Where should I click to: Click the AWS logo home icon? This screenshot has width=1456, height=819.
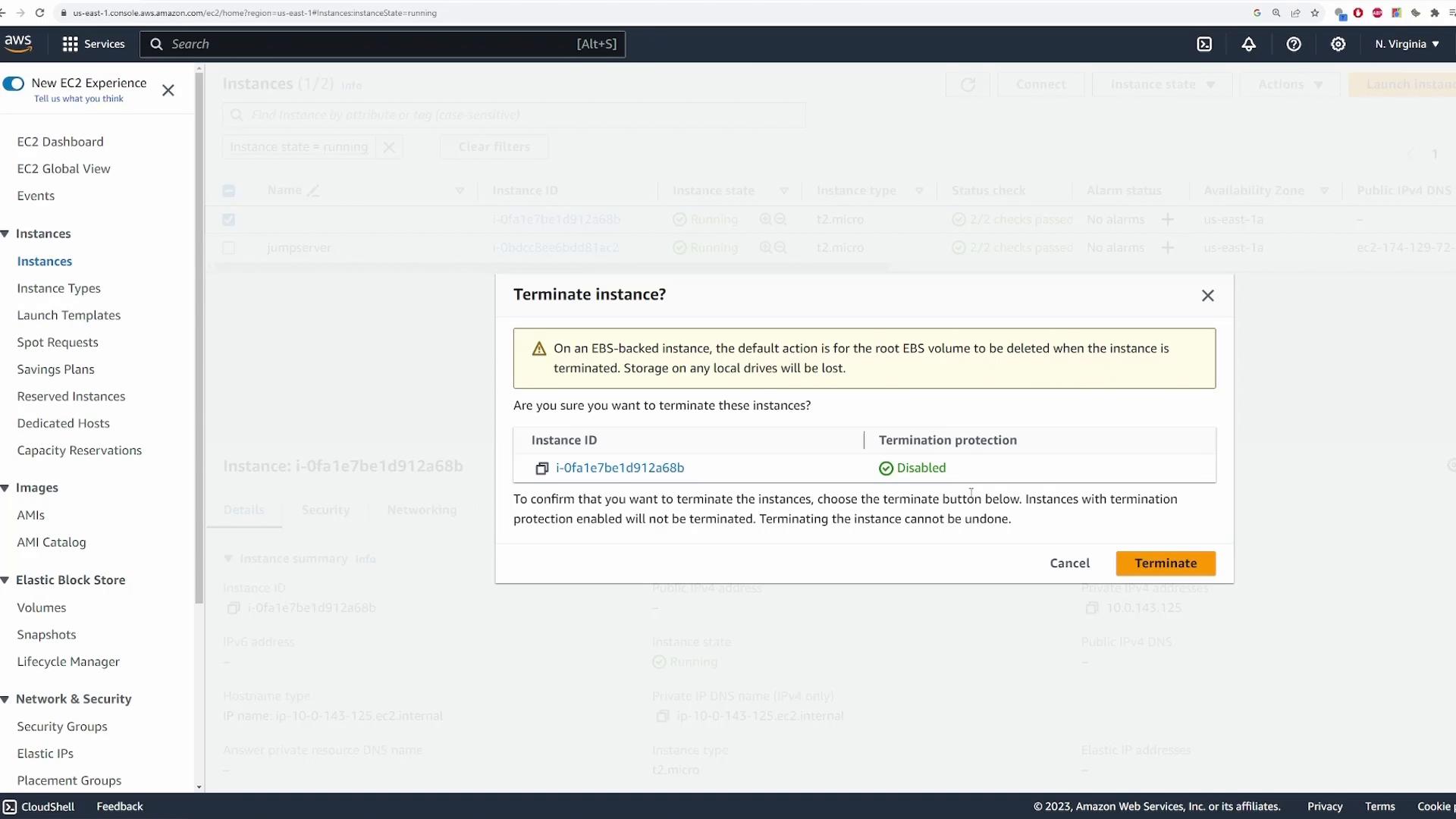[x=17, y=44]
